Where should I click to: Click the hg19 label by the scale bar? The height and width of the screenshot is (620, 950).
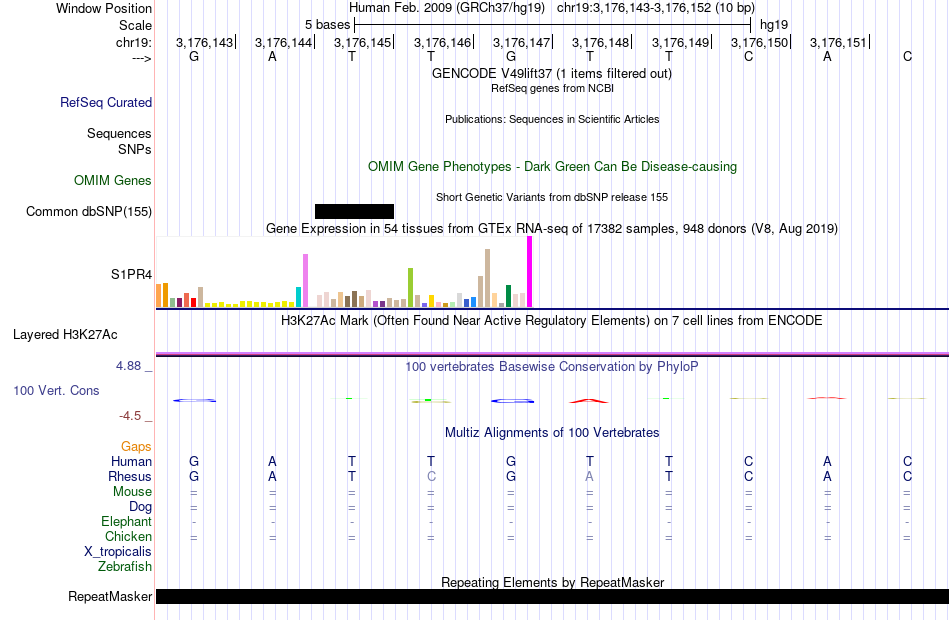774,25
